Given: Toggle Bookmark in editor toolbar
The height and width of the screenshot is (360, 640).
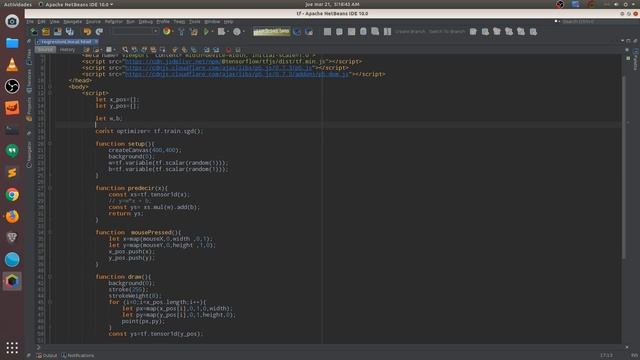Looking at the screenshot, I should [194, 50].
